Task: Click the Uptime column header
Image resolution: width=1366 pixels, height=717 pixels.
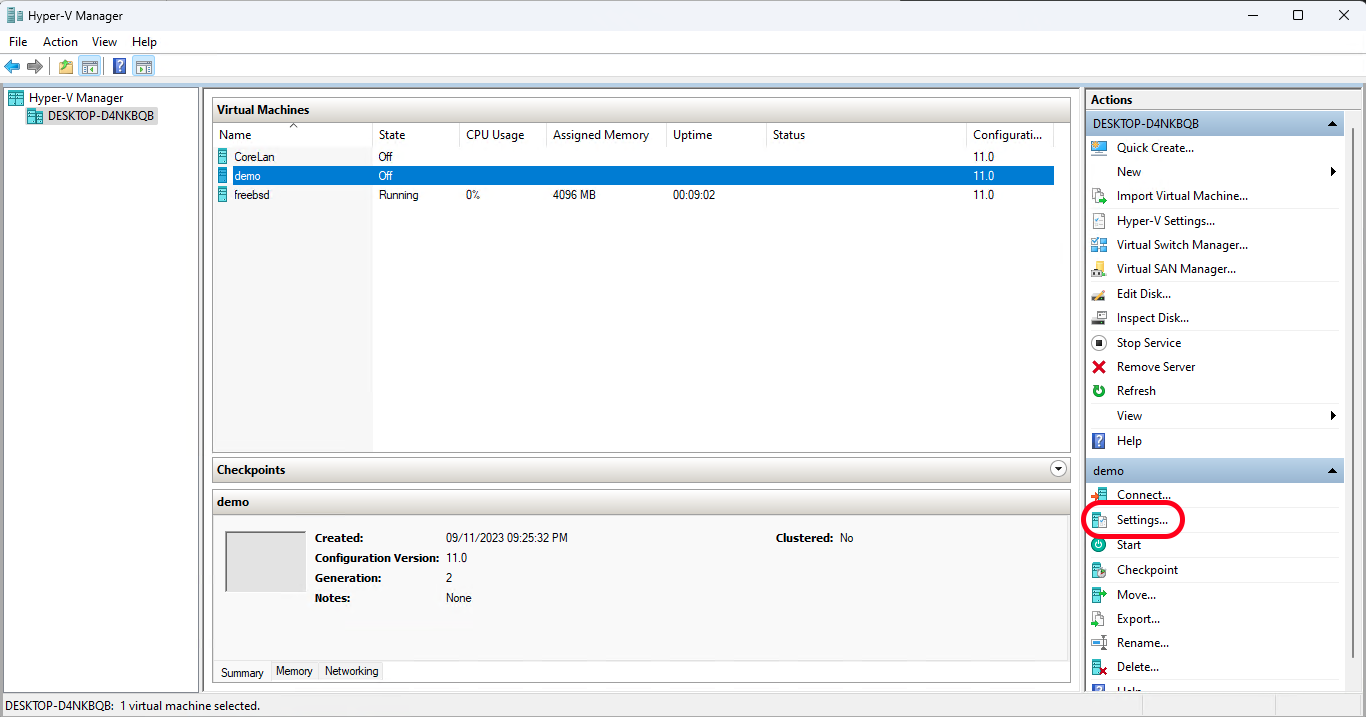Action: coord(716,135)
